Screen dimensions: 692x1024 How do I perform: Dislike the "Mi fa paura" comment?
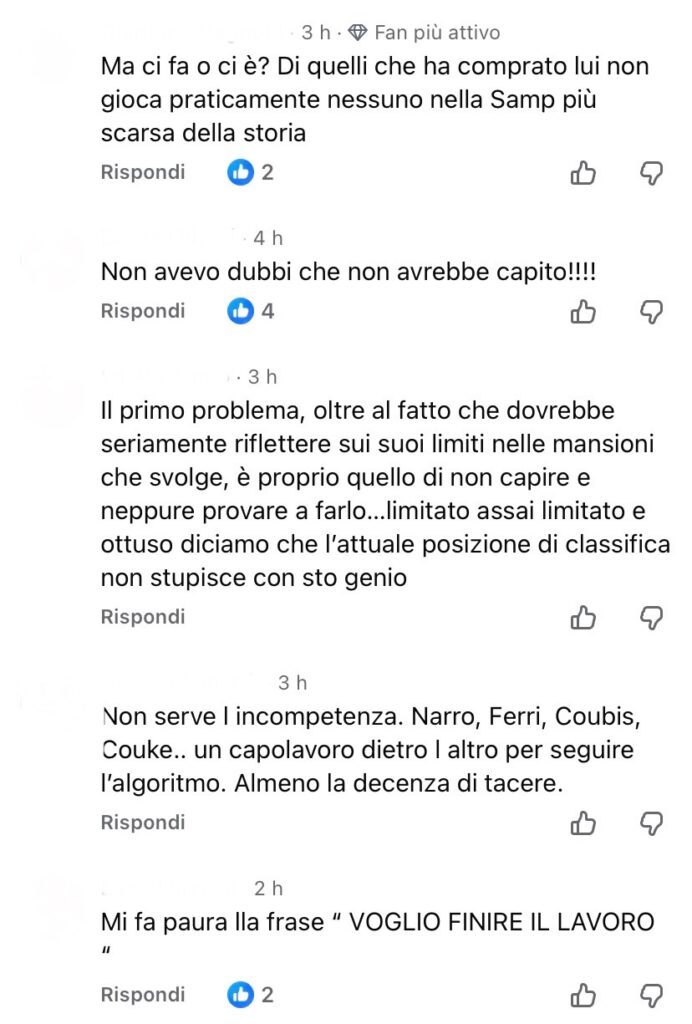(651, 995)
